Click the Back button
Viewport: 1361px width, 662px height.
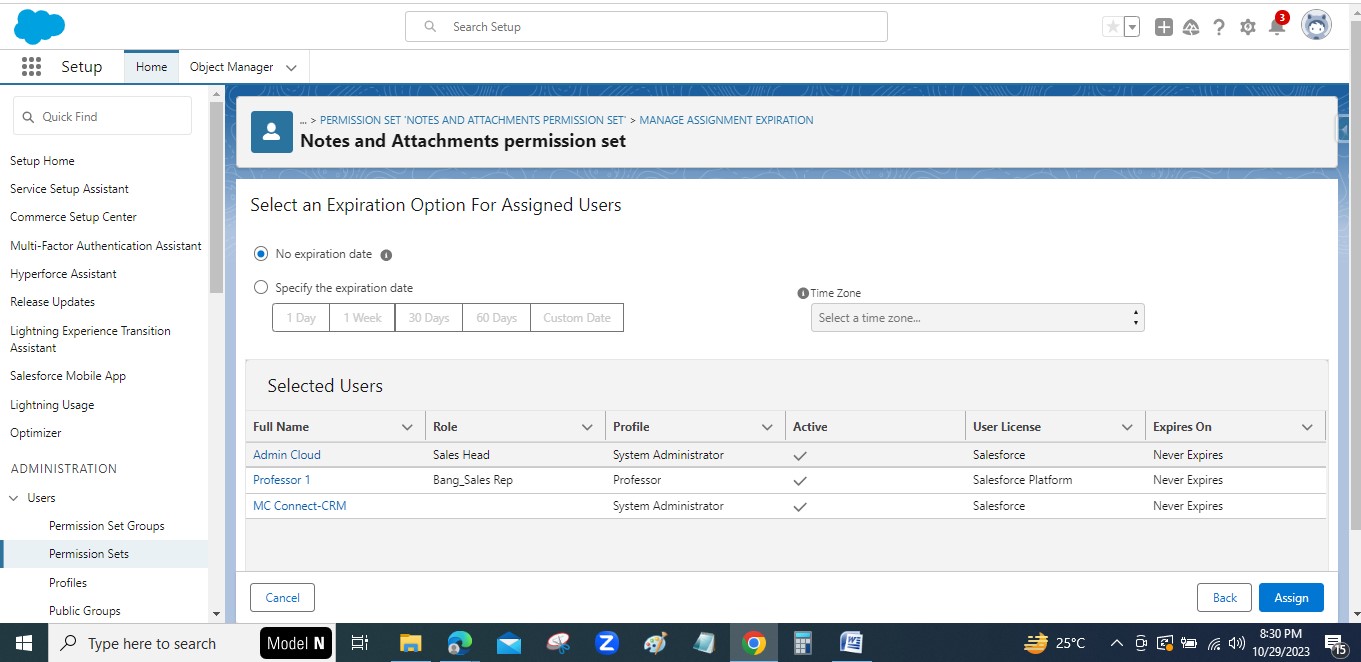pyautogui.click(x=1225, y=598)
